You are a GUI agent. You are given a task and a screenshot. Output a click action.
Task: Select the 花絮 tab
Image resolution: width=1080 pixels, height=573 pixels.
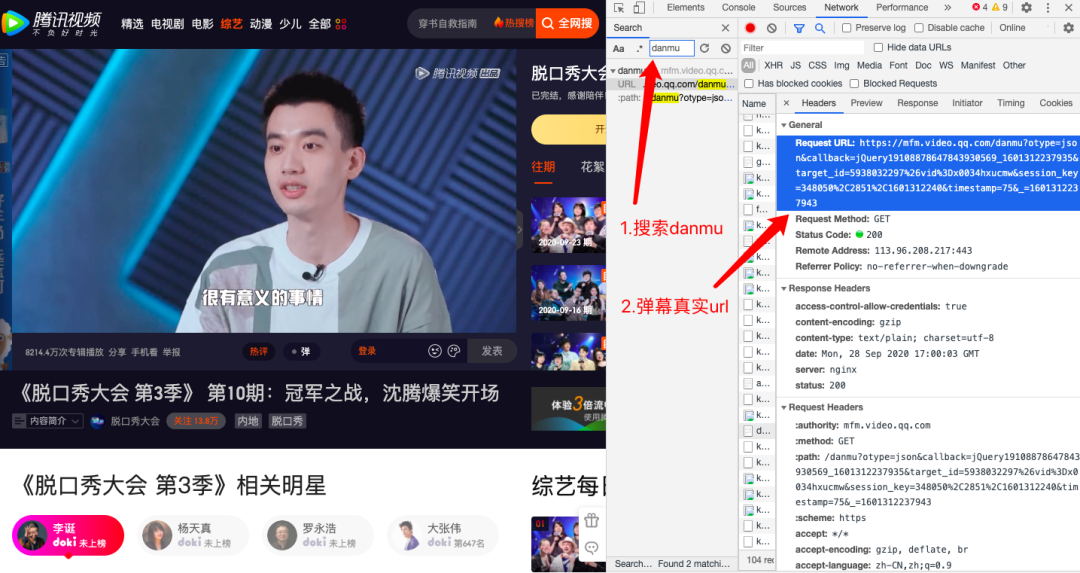[x=592, y=167]
